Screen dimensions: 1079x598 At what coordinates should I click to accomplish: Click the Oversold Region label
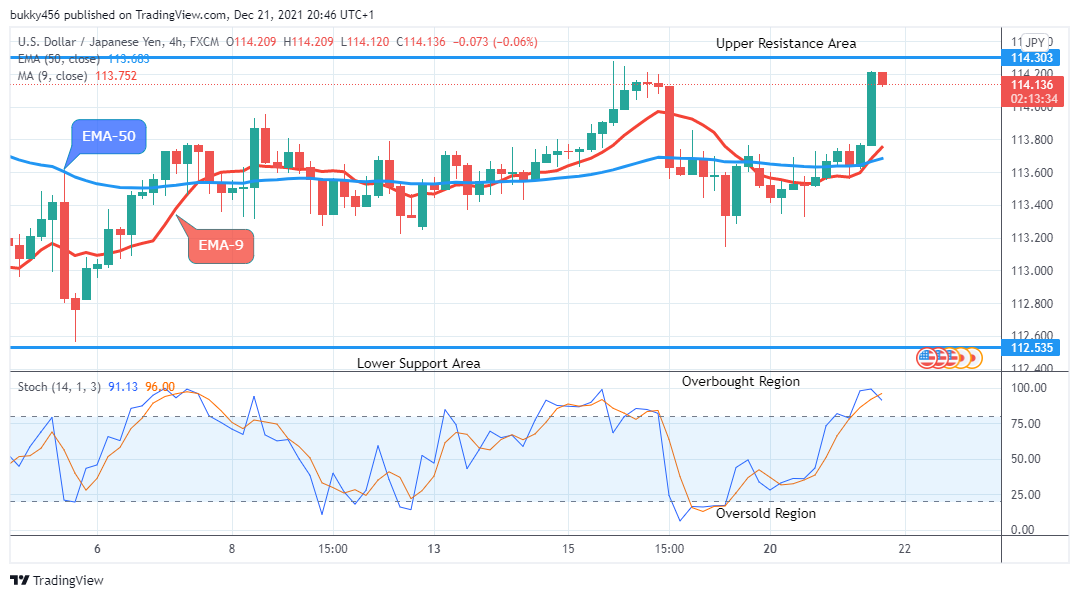766,513
